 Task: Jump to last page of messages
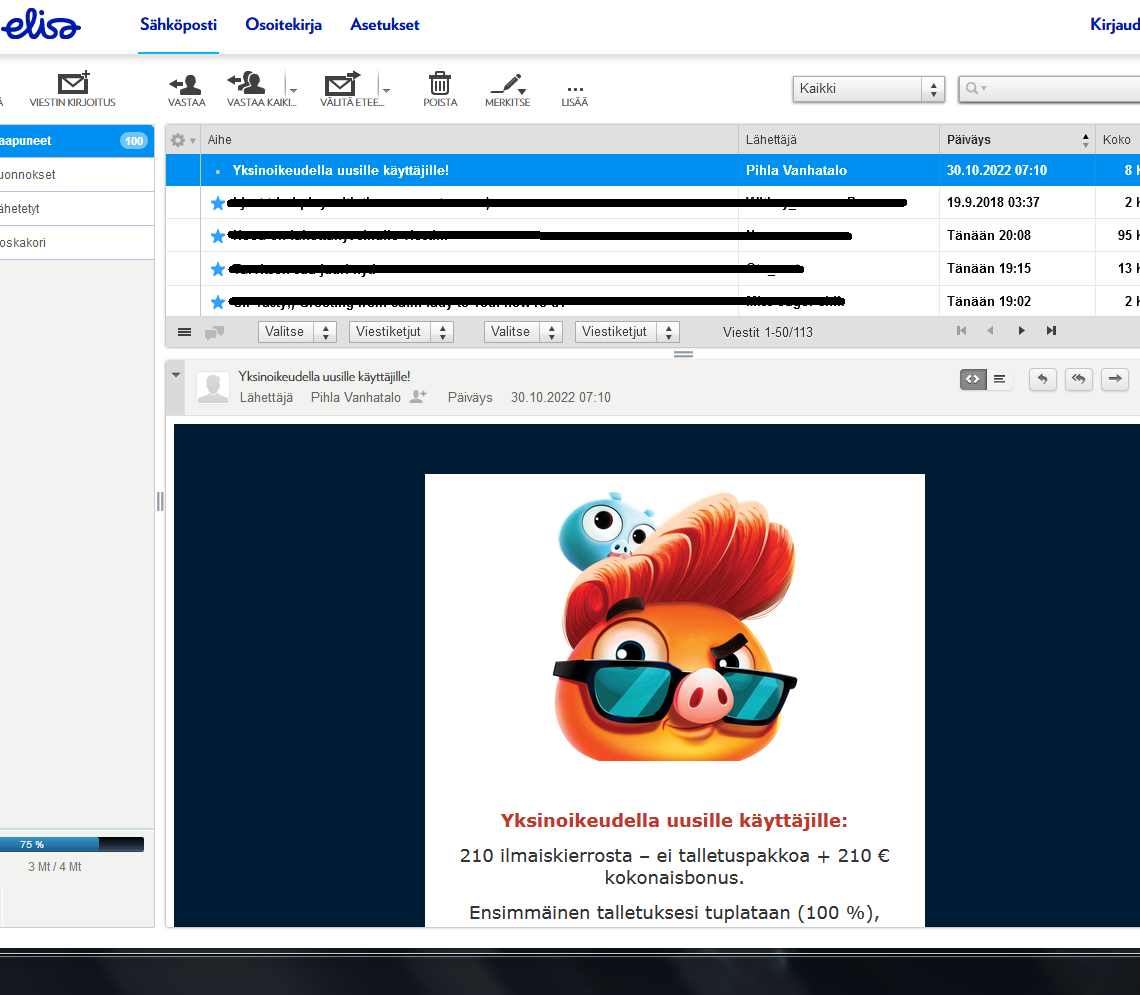point(1051,331)
